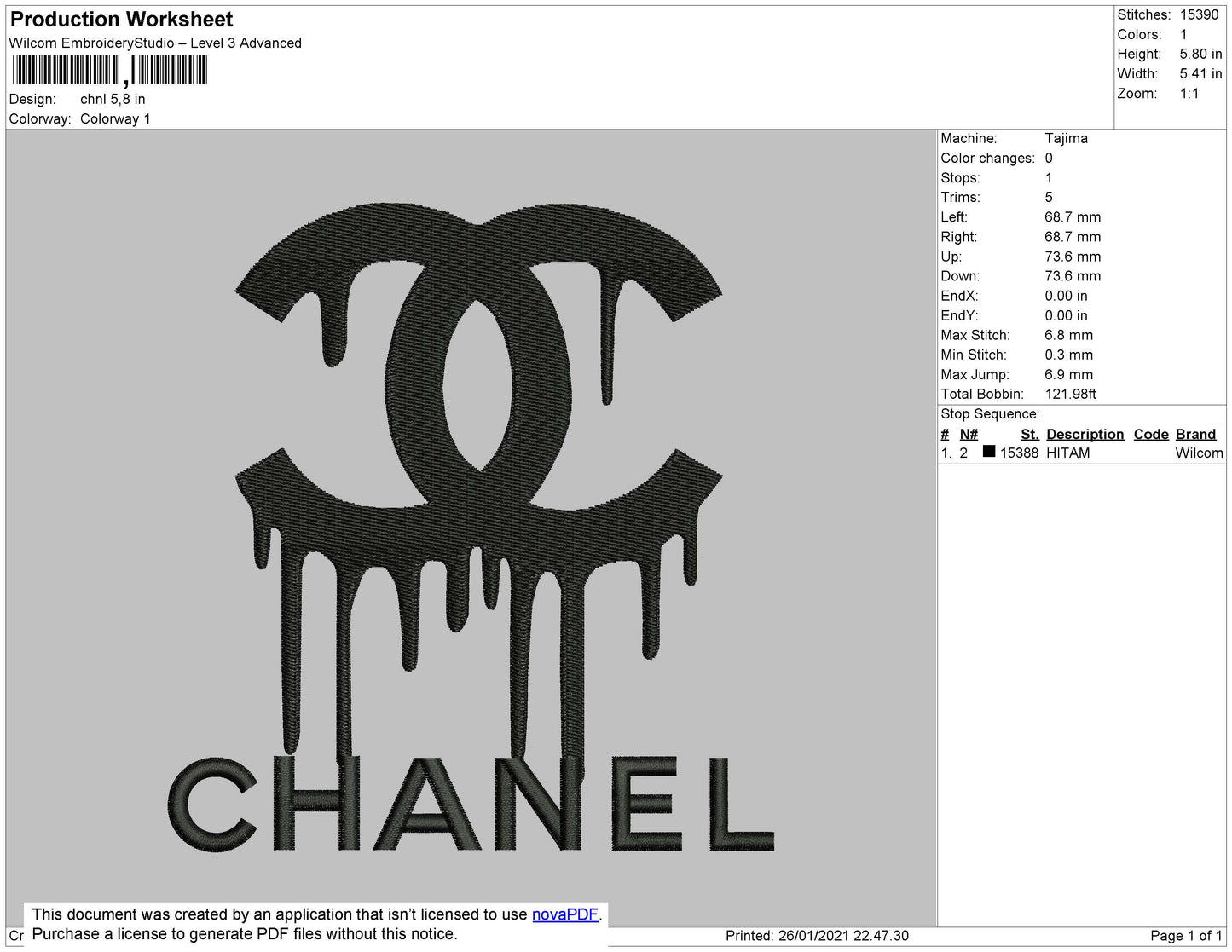1232x952 pixels.
Task: Click the Stop Sequence heading
Action: (x=990, y=413)
